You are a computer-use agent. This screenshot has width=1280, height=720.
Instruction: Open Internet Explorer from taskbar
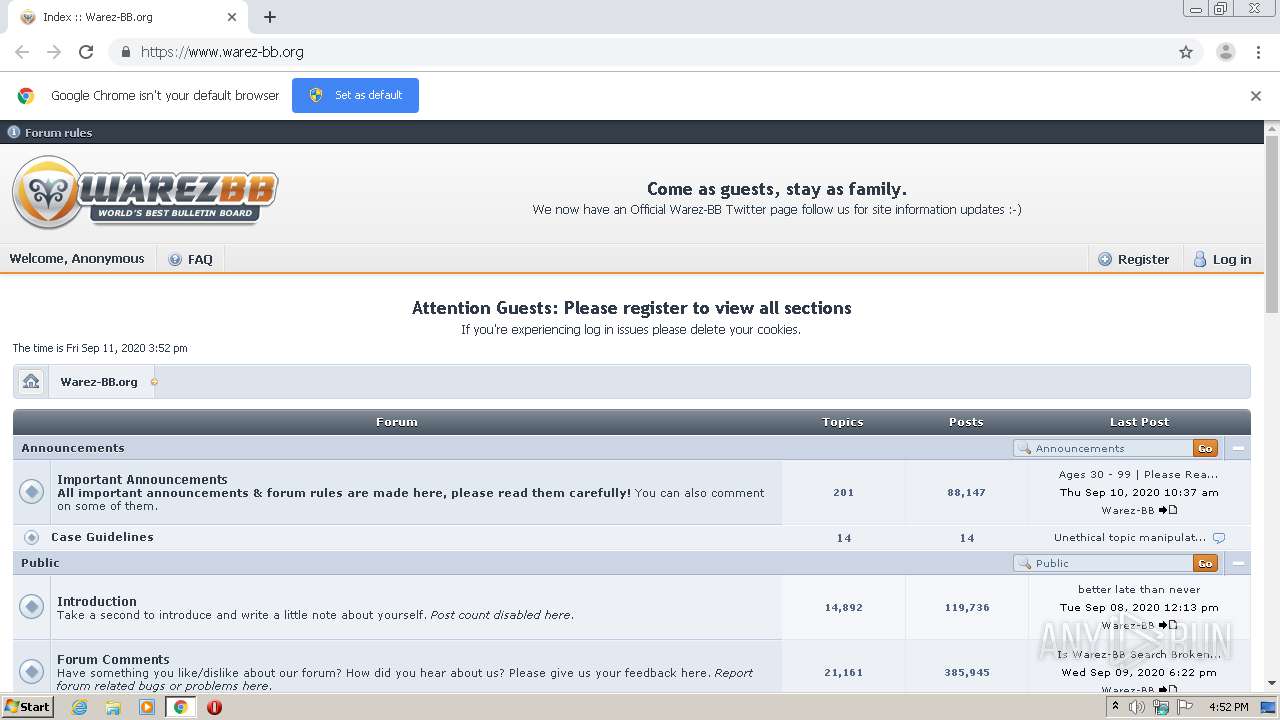[x=80, y=707]
